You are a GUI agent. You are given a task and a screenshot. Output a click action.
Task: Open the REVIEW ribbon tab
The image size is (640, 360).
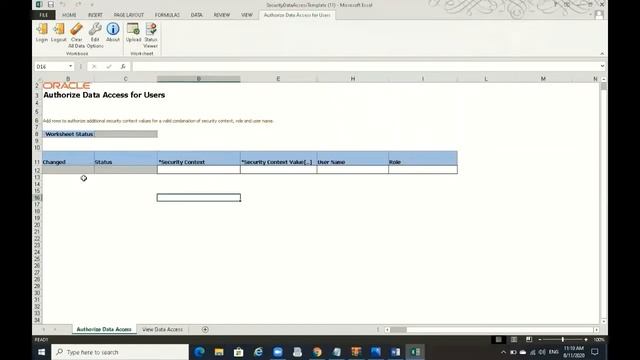(222, 15)
